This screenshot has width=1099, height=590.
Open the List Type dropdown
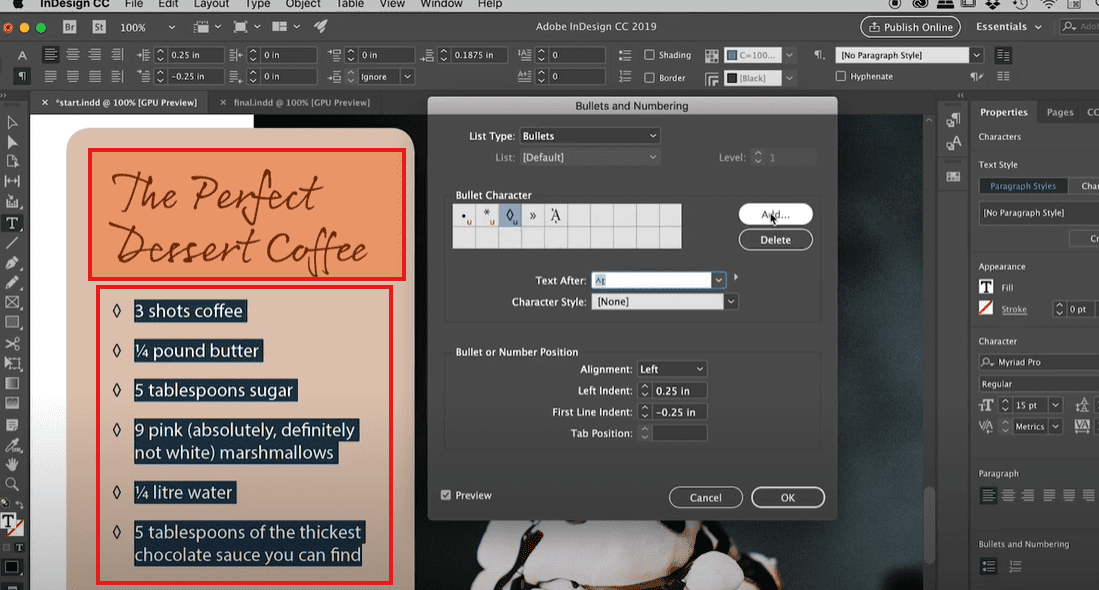589,135
